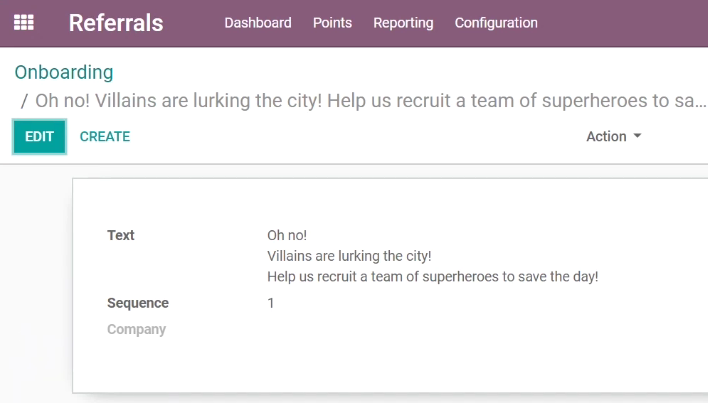Viewport: 708px width, 403px height.
Task: Open the Points menu
Action: pos(332,23)
